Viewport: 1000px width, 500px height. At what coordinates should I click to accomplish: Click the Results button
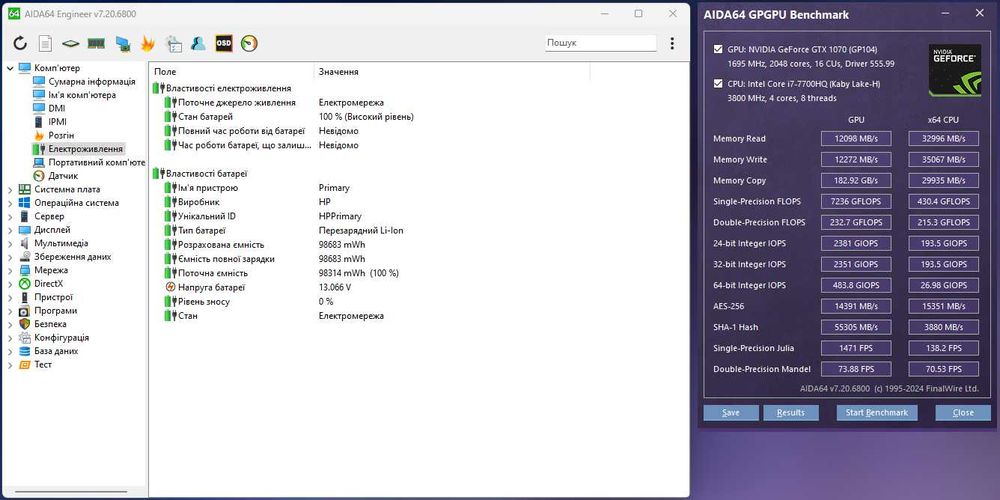[x=791, y=413]
